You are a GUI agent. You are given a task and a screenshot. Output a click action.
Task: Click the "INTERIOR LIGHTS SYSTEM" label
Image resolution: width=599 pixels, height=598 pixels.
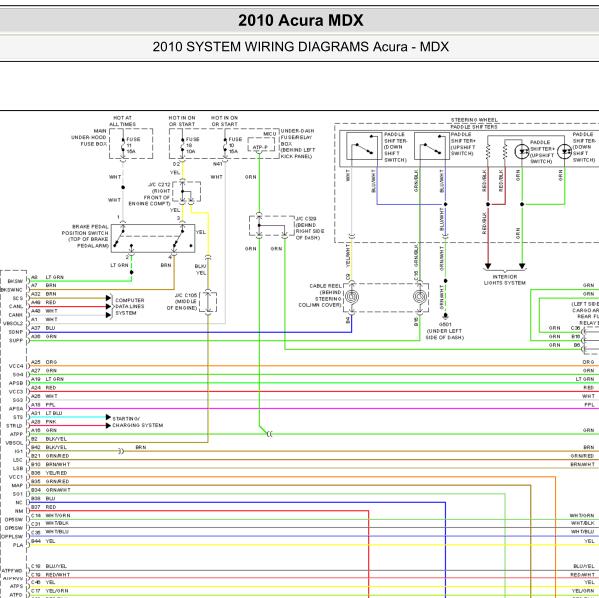pos(505,280)
